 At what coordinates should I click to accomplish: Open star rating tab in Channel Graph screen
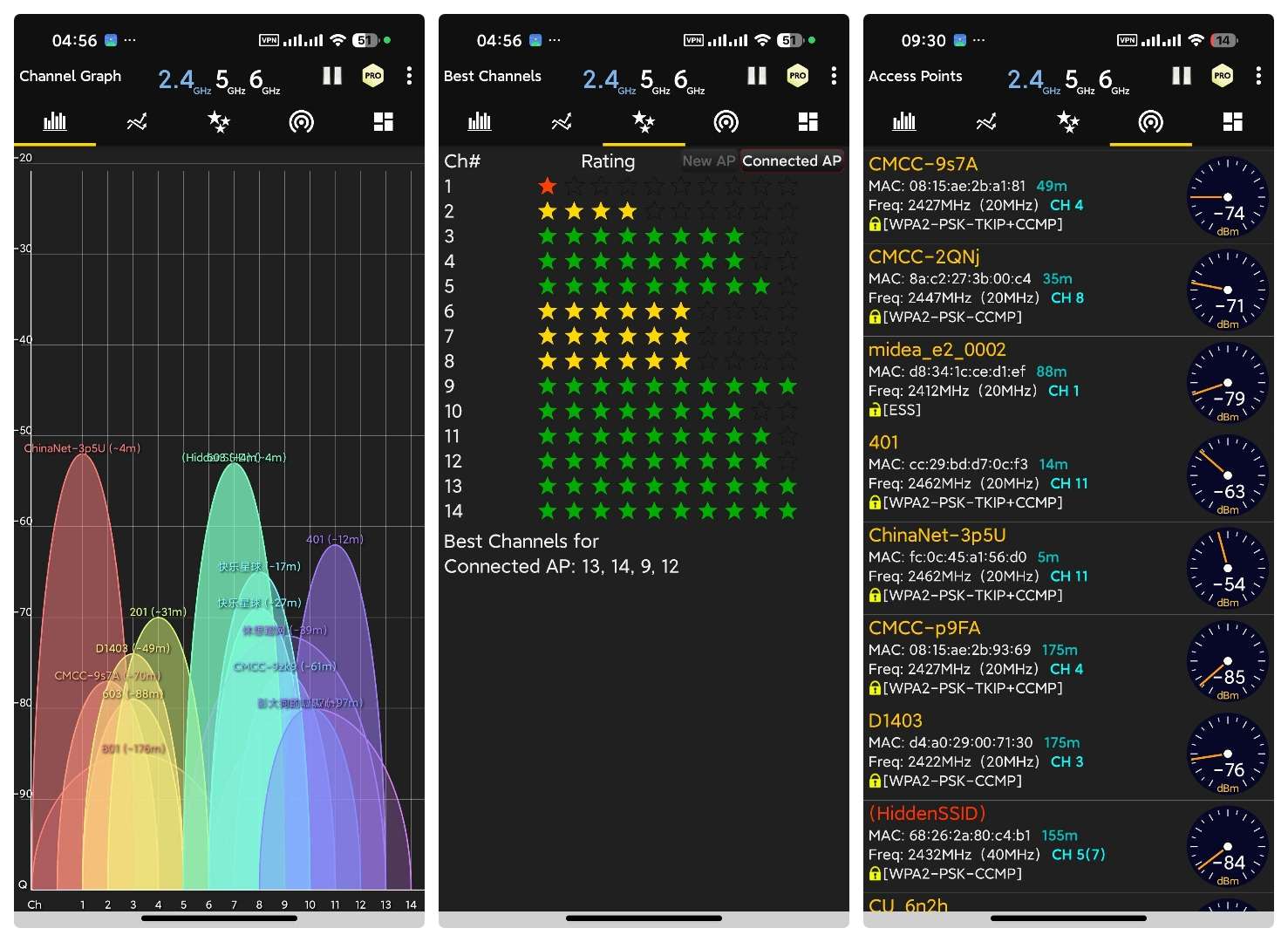click(x=219, y=121)
